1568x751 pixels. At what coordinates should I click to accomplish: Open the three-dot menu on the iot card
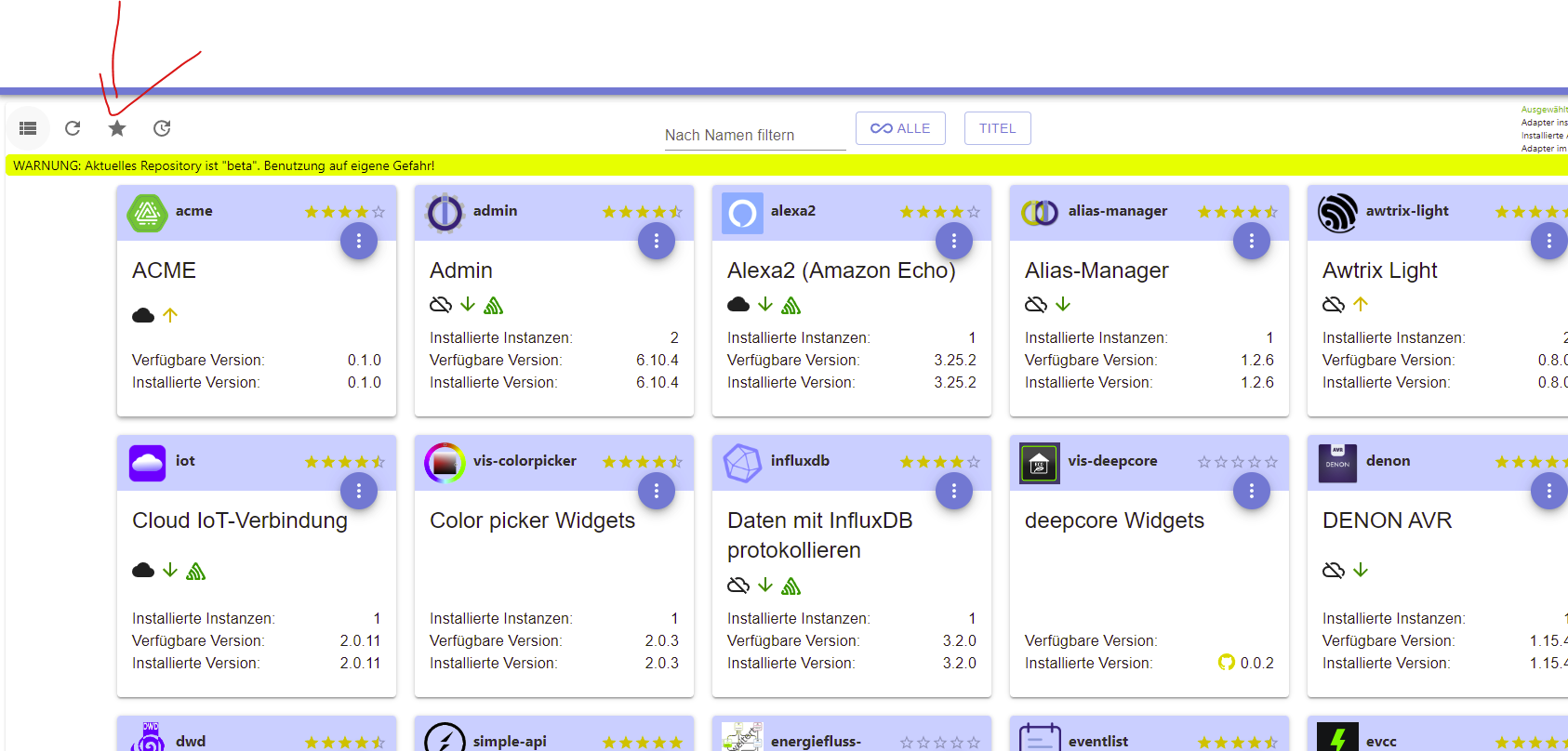point(359,491)
